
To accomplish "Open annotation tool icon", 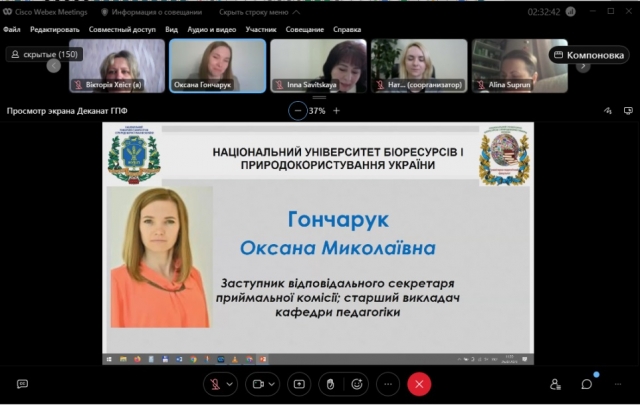I will (608, 111).
